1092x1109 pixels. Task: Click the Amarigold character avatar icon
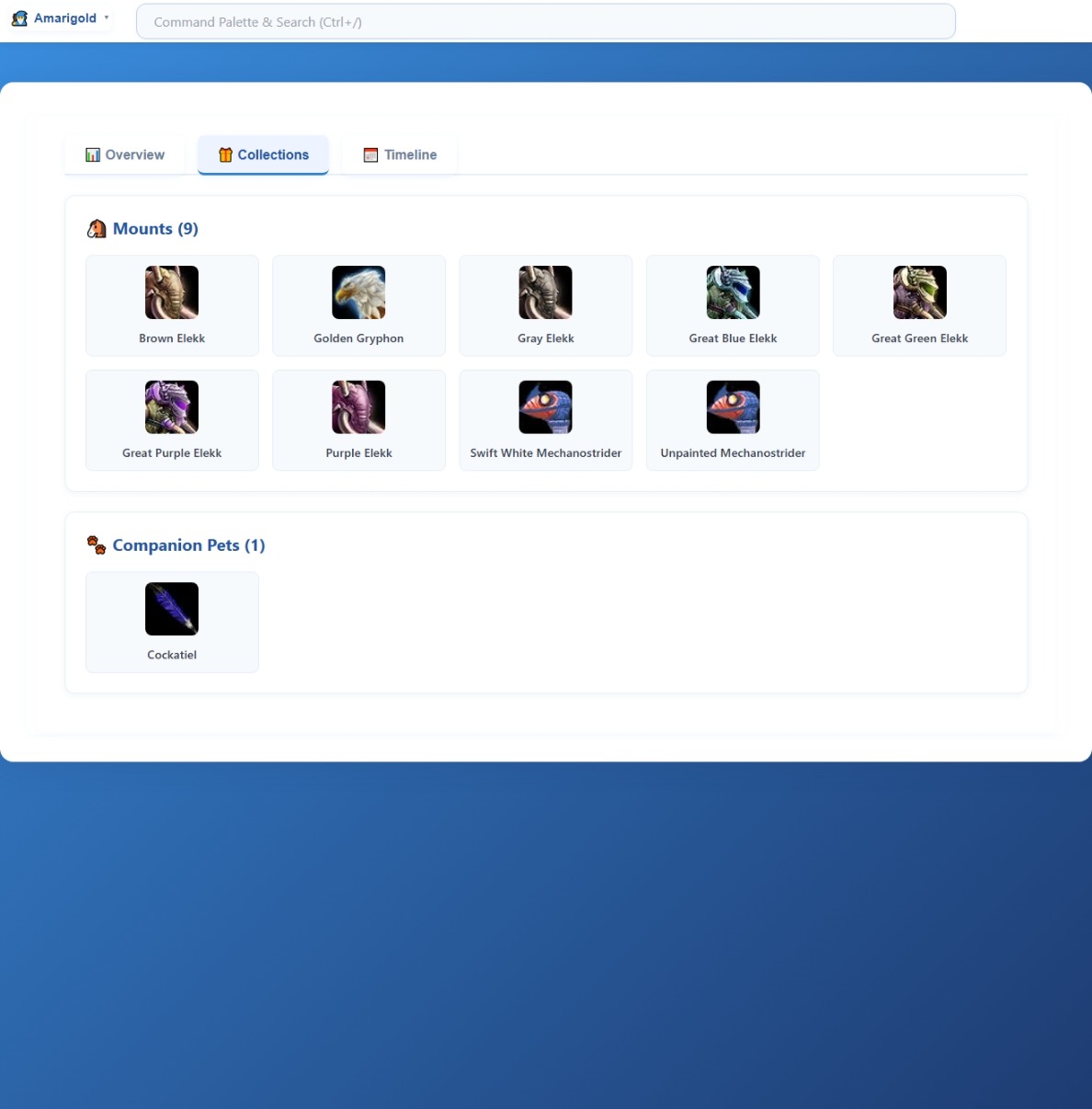click(19, 18)
